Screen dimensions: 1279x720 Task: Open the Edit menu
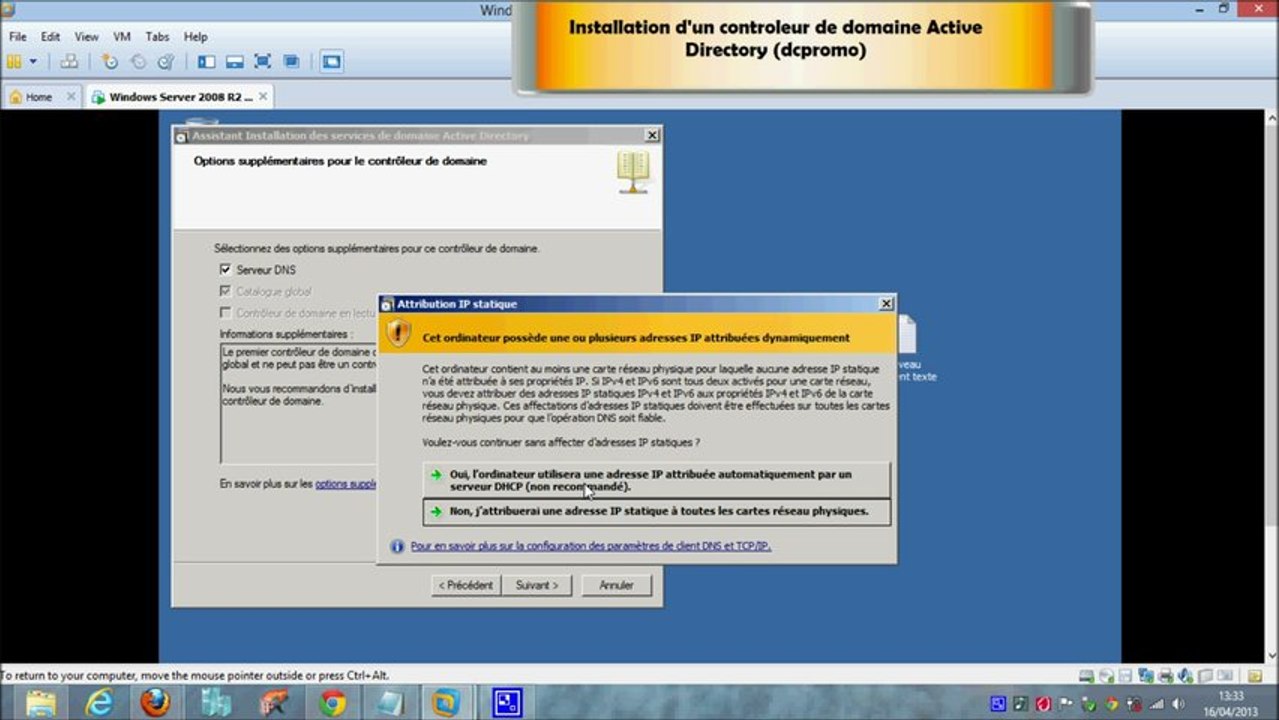pyautogui.click(x=50, y=37)
